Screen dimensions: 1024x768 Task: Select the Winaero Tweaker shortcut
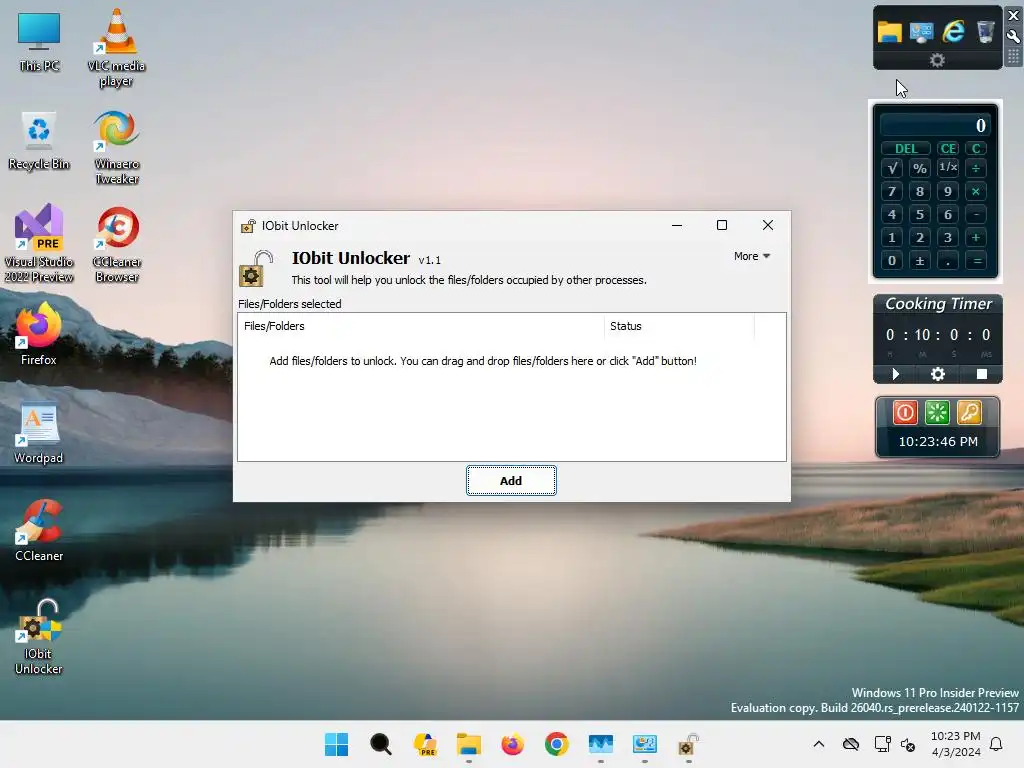click(x=116, y=148)
